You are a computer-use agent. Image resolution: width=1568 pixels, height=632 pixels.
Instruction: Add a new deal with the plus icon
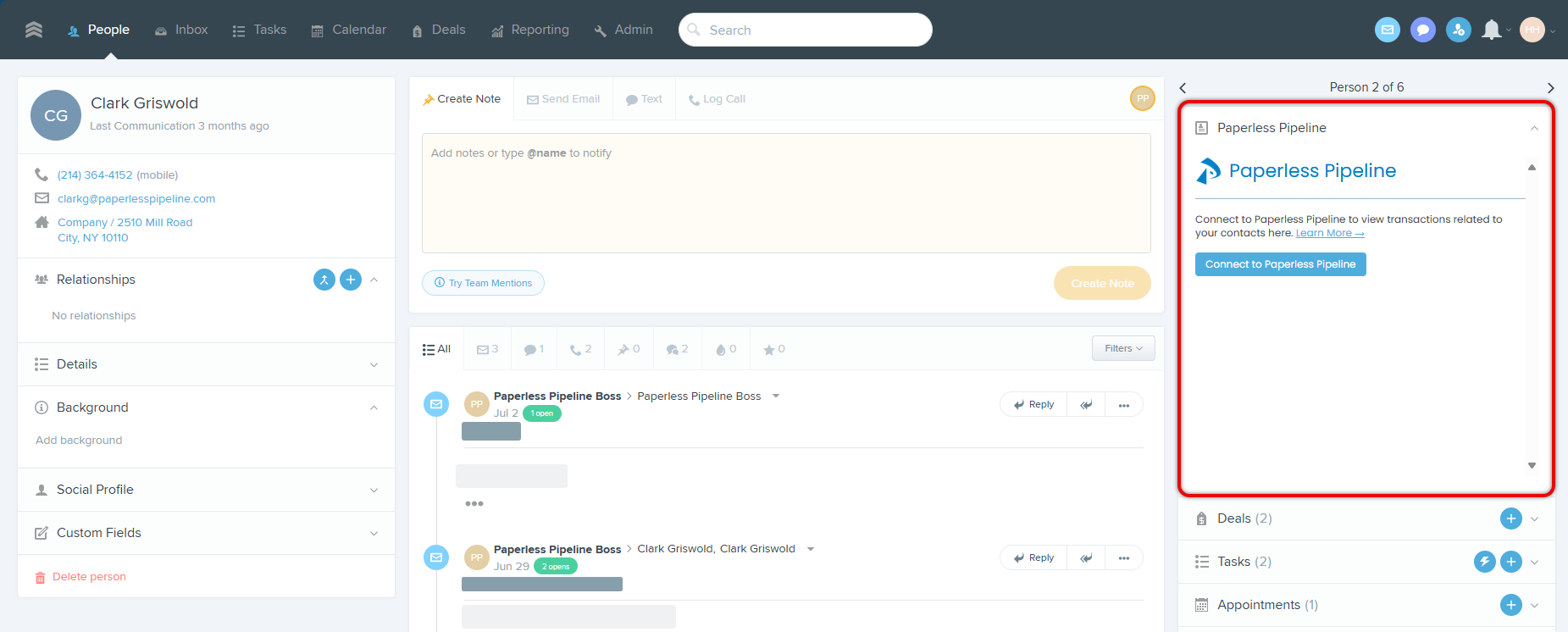pyautogui.click(x=1511, y=518)
